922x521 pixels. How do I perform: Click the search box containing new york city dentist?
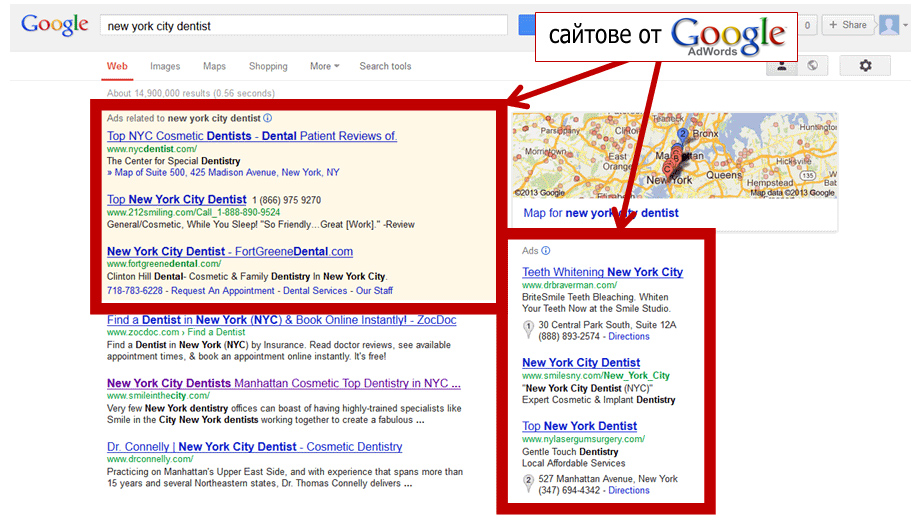(304, 26)
